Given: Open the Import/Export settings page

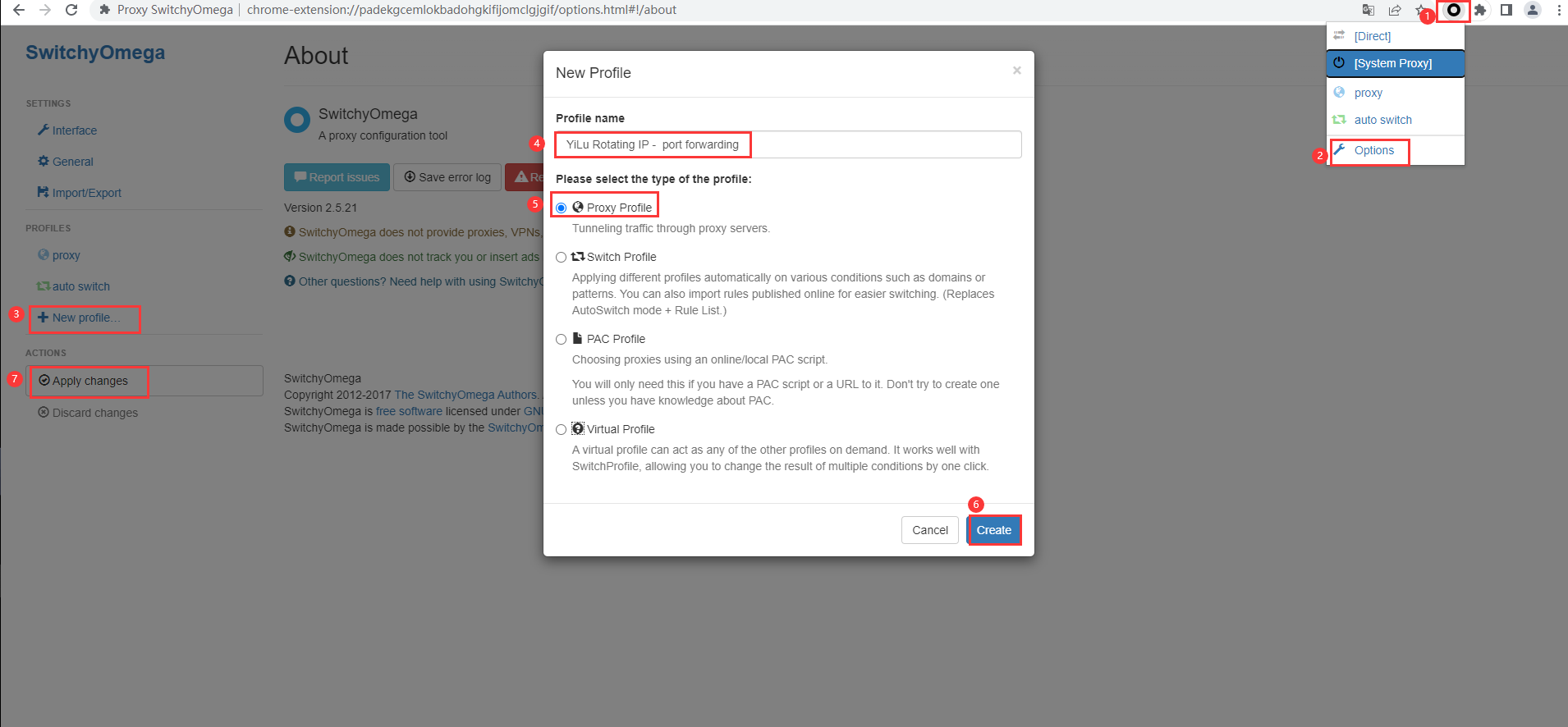Looking at the screenshot, I should pyautogui.click(x=80, y=193).
